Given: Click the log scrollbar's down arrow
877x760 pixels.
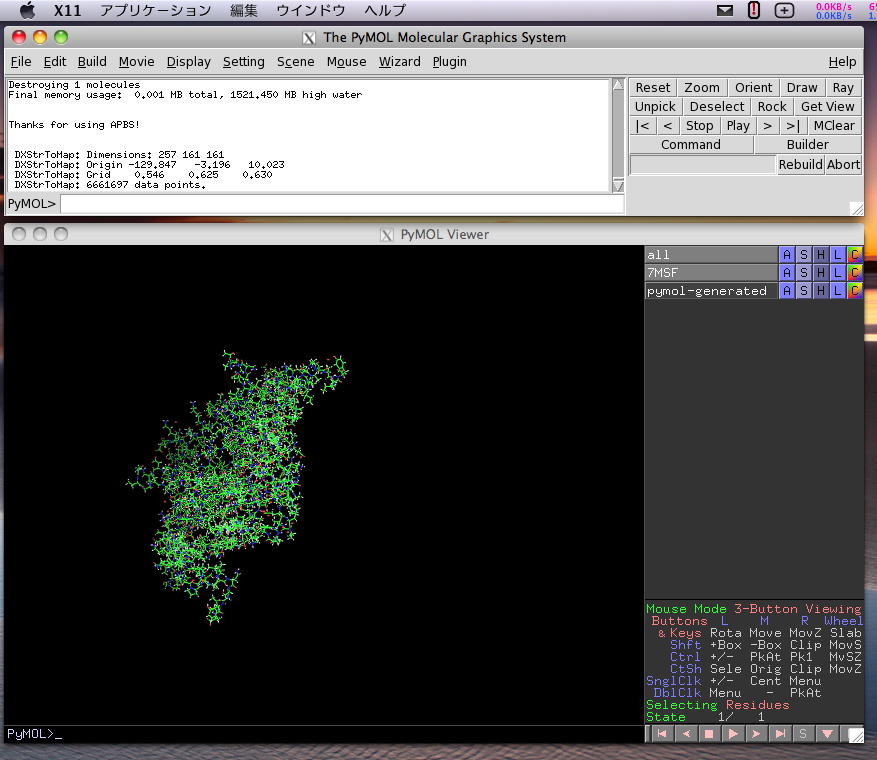Looking at the screenshot, I should [618, 186].
